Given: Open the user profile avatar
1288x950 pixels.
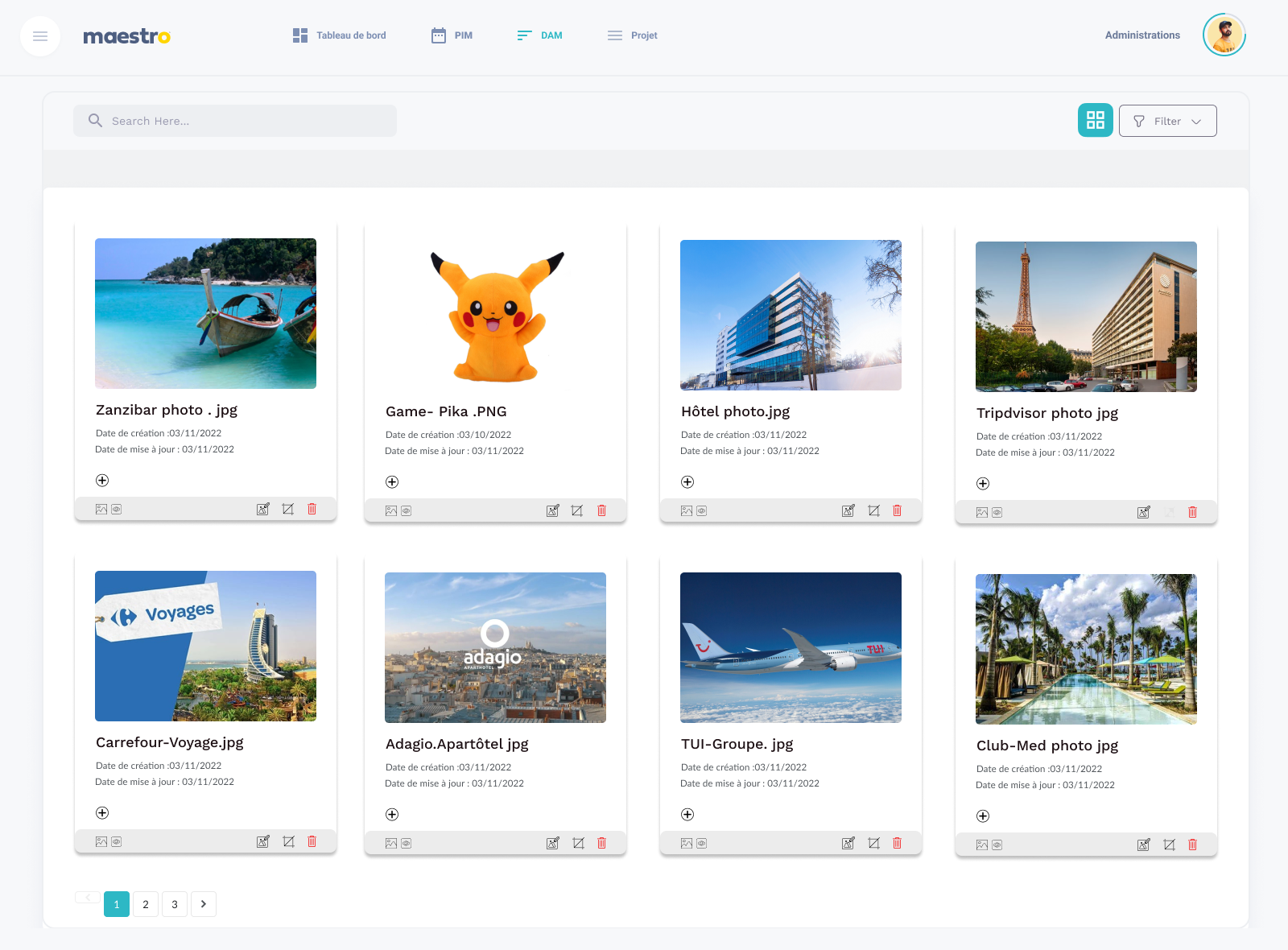Looking at the screenshot, I should pyautogui.click(x=1224, y=35).
